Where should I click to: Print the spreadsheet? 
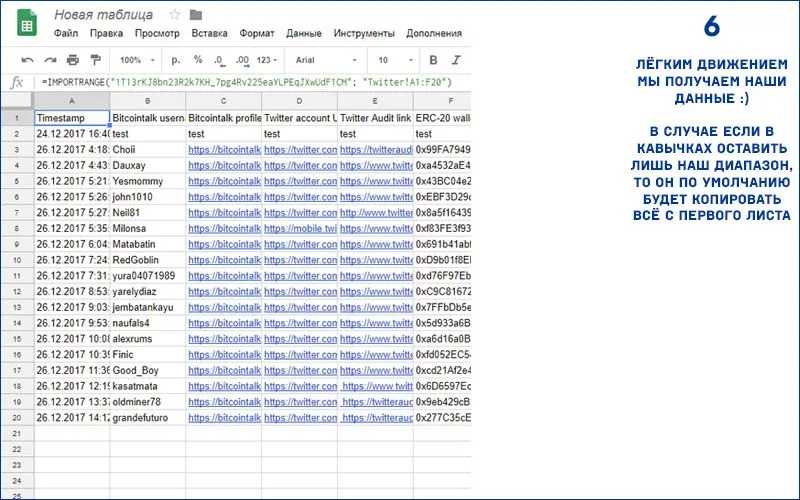pos(72,60)
